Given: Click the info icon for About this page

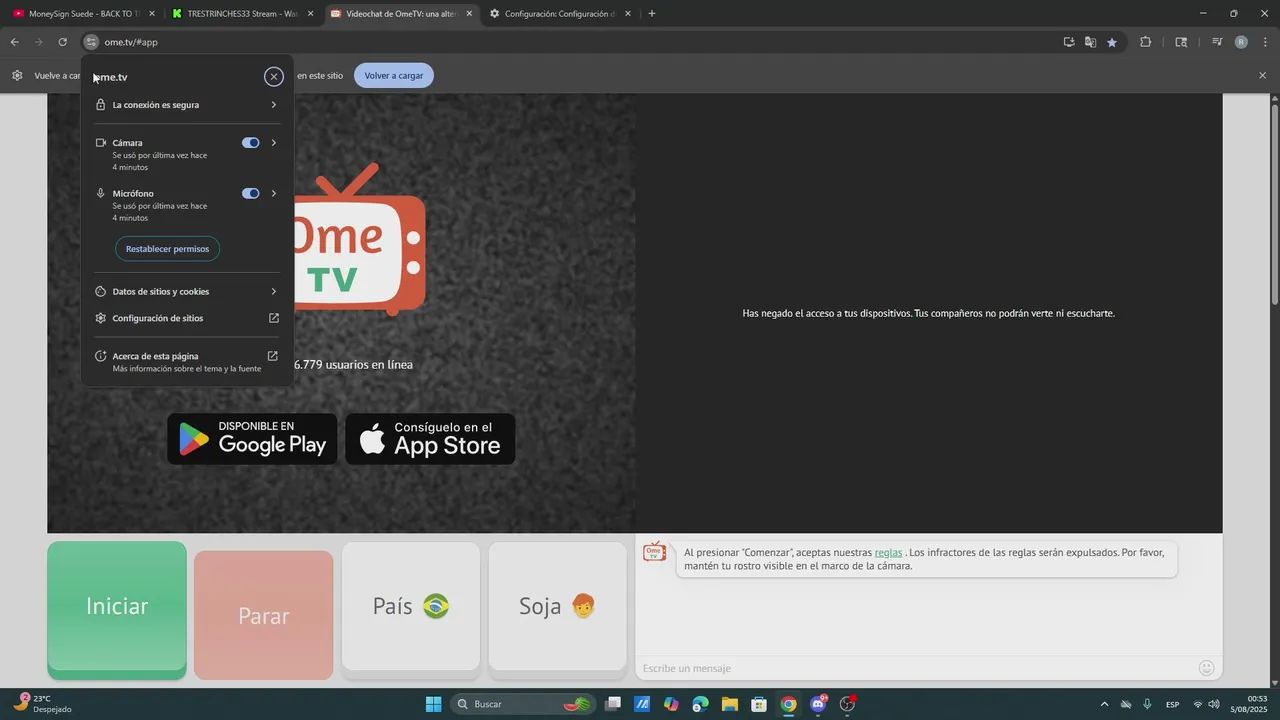Looking at the screenshot, I should click(x=101, y=356).
